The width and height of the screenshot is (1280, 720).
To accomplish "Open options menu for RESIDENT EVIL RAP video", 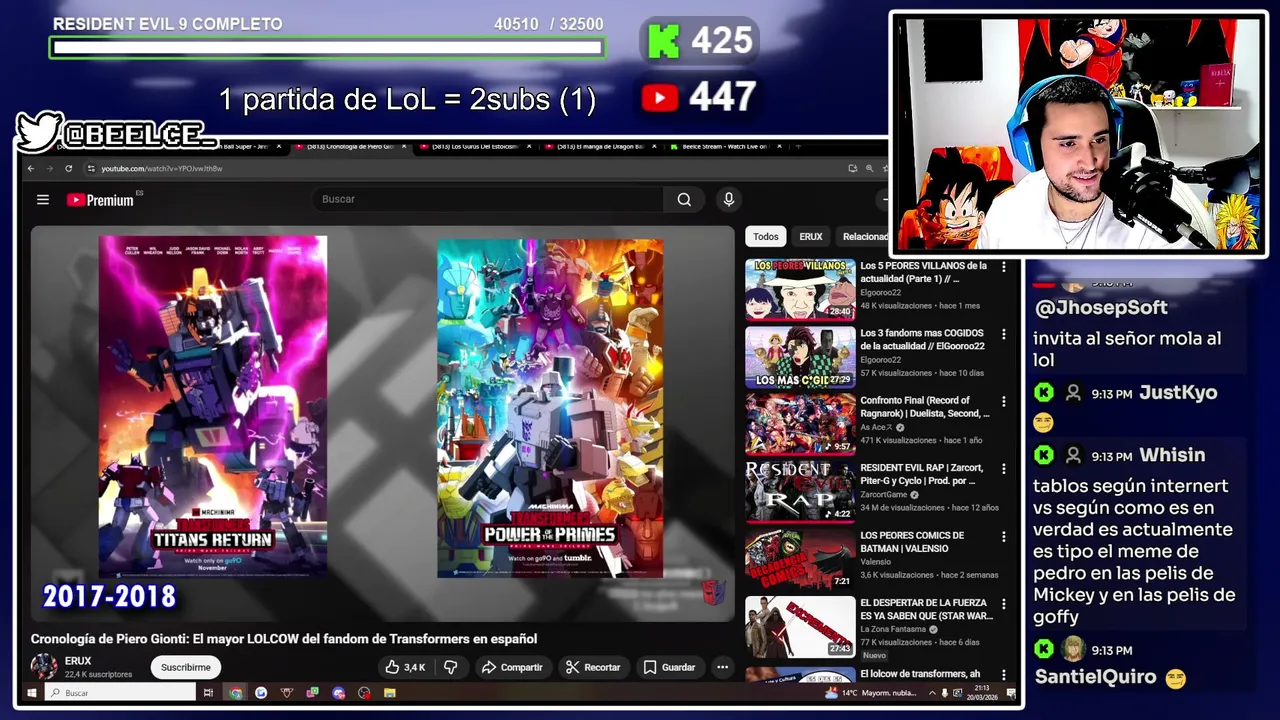I will [1004, 469].
